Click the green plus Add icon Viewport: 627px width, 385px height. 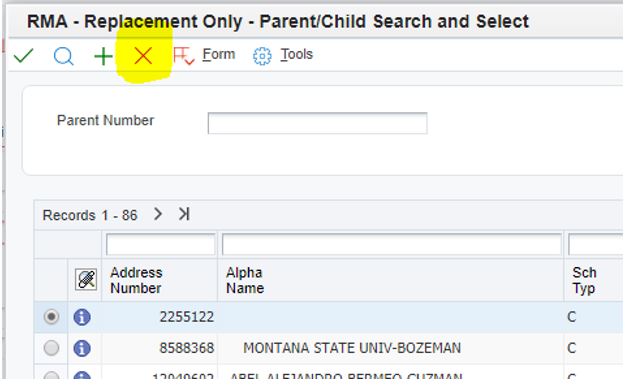point(103,56)
